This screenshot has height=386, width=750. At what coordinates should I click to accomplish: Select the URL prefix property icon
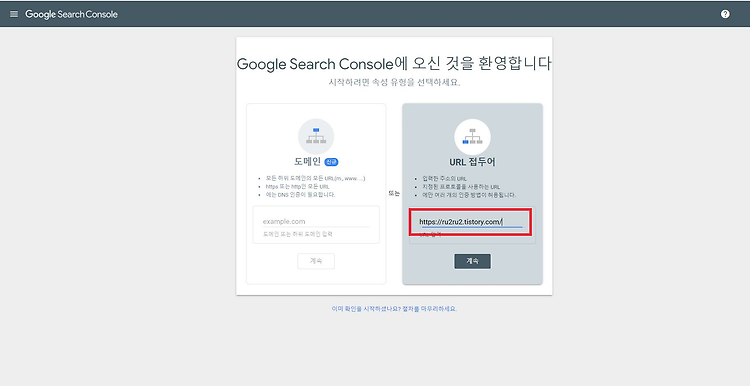[x=472, y=137]
